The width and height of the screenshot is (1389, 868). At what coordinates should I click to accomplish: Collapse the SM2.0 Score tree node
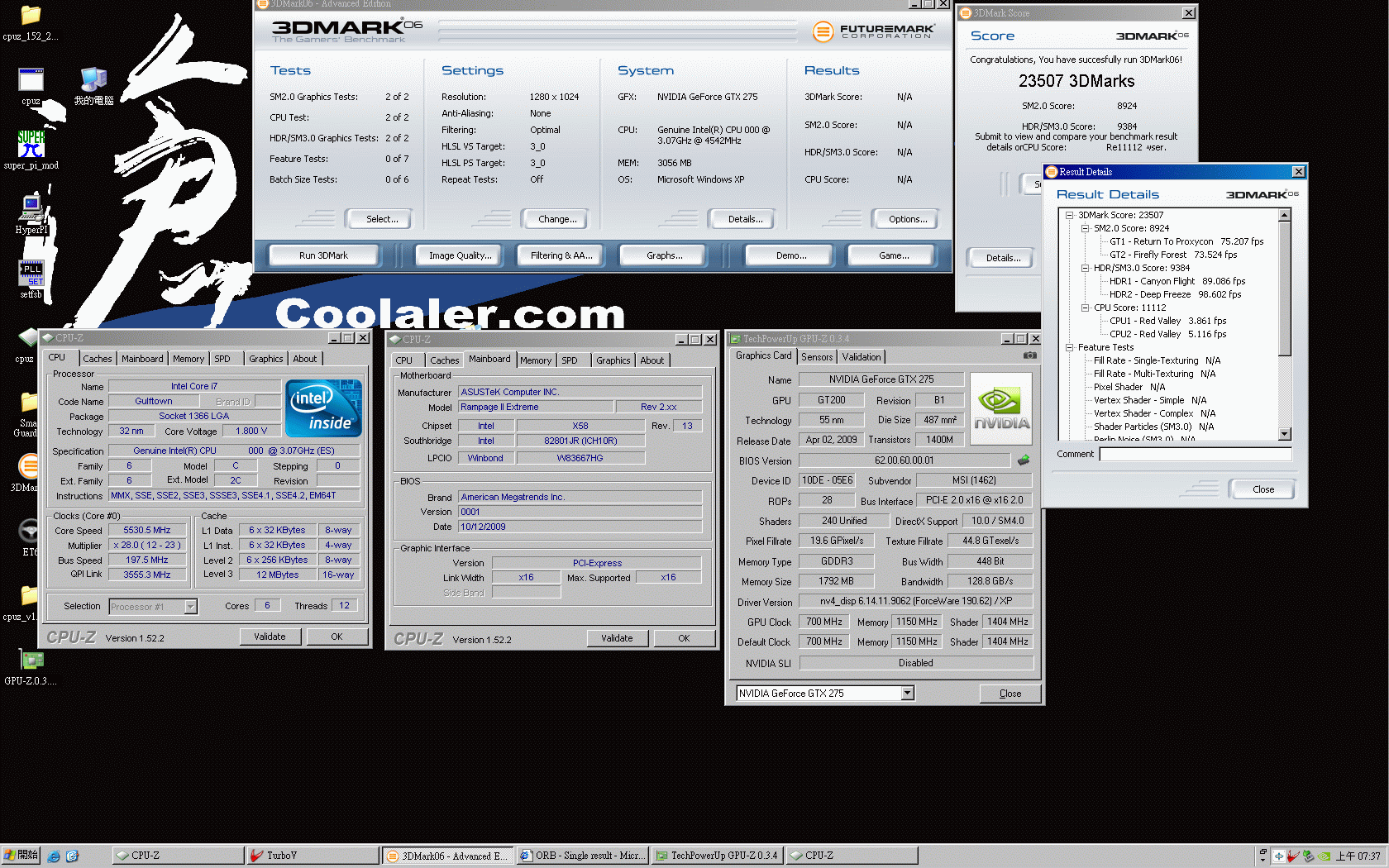(x=1085, y=228)
